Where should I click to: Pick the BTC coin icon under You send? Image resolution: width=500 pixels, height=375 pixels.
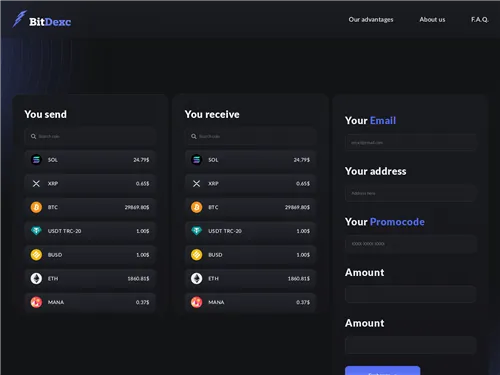pyautogui.click(x=36, y=207)
